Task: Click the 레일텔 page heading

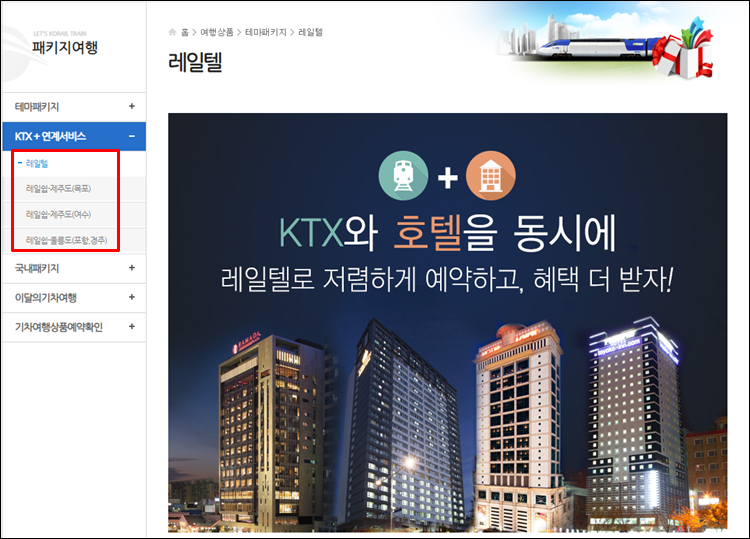Action: (x=196, y=62)
